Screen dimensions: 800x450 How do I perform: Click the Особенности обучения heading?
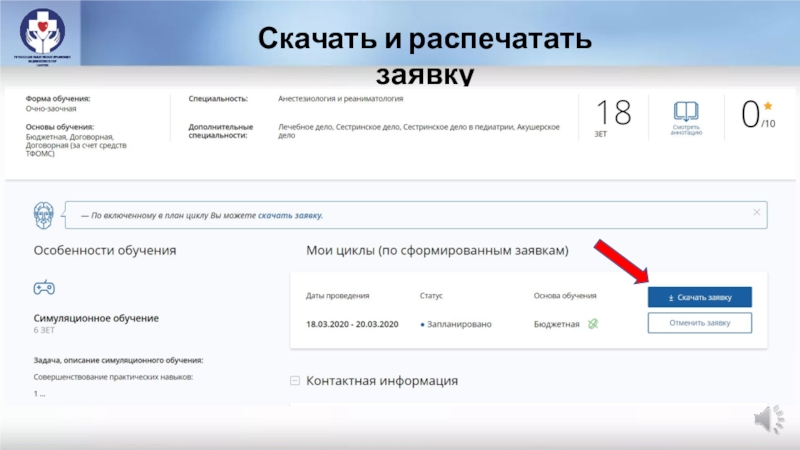click(x=105, y=251)
